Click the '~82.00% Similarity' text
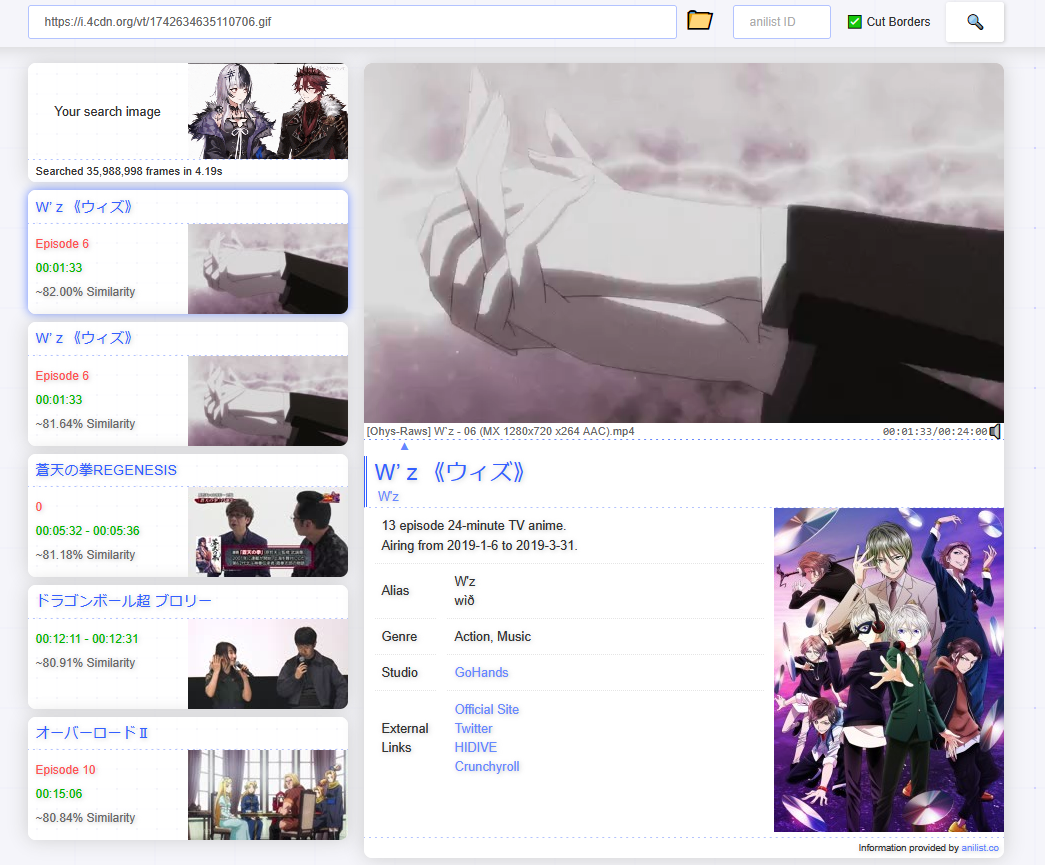The width and height of the screenshot is (1045, 865). tap(85, 292)
